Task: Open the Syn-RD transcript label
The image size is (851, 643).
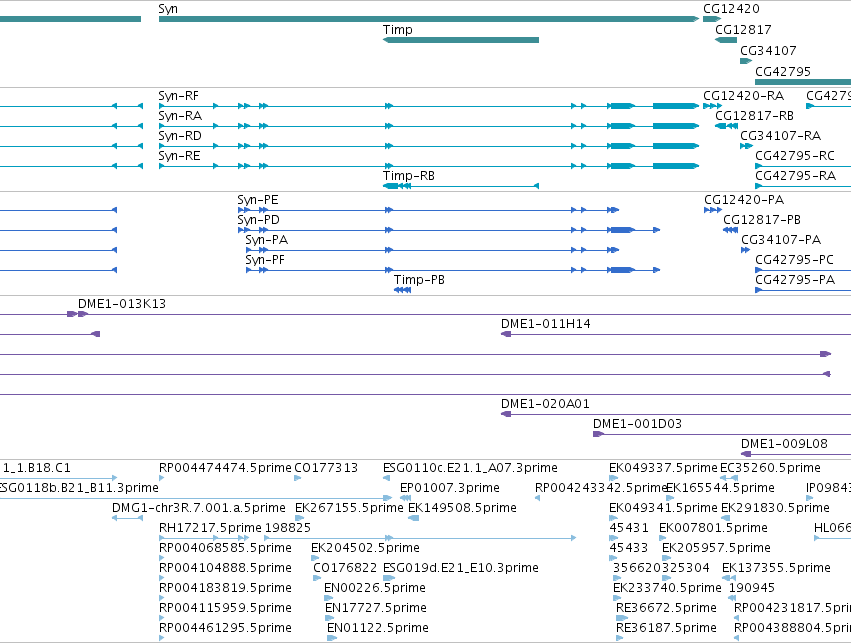Action: pos(180,136)
